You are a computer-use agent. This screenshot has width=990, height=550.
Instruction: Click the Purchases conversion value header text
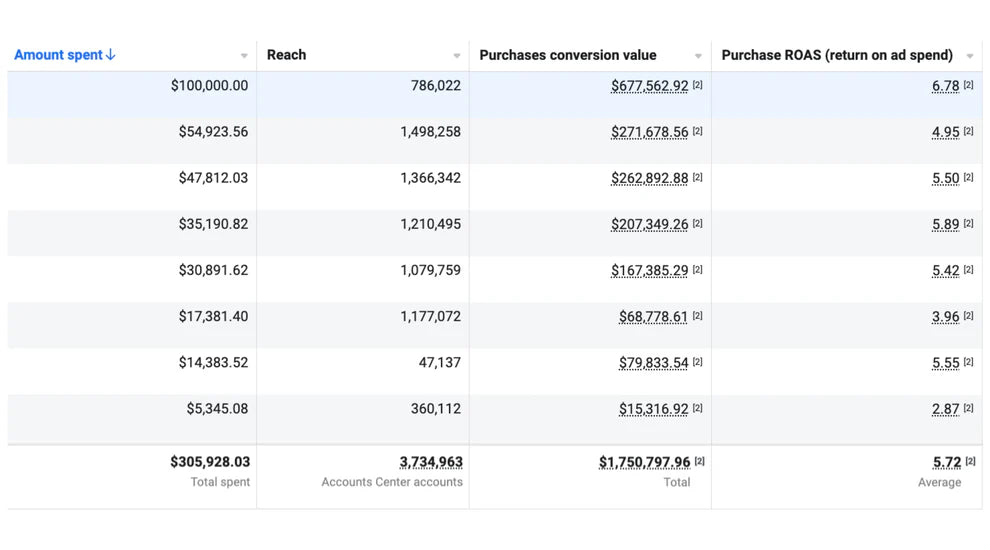(x=568, y=55)
